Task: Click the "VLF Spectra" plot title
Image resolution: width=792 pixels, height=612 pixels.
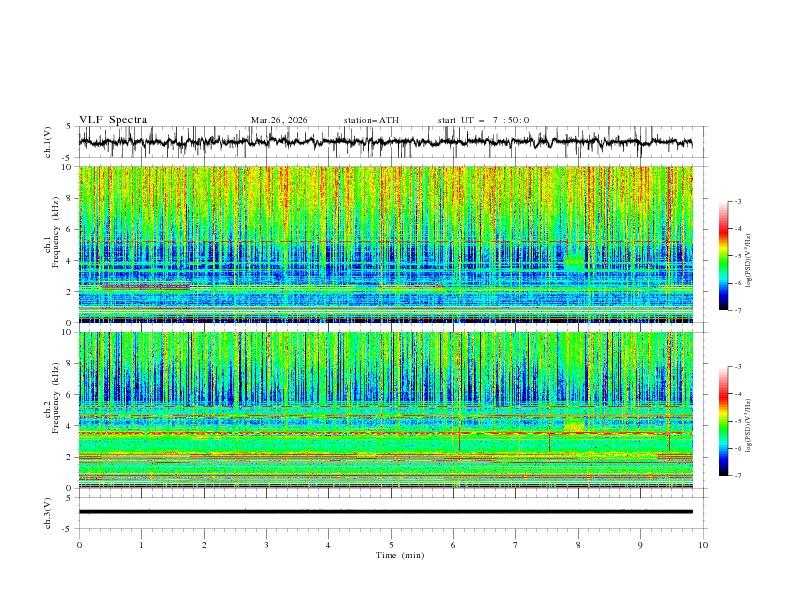Action: pyautogui.click(x=113, y=120)
